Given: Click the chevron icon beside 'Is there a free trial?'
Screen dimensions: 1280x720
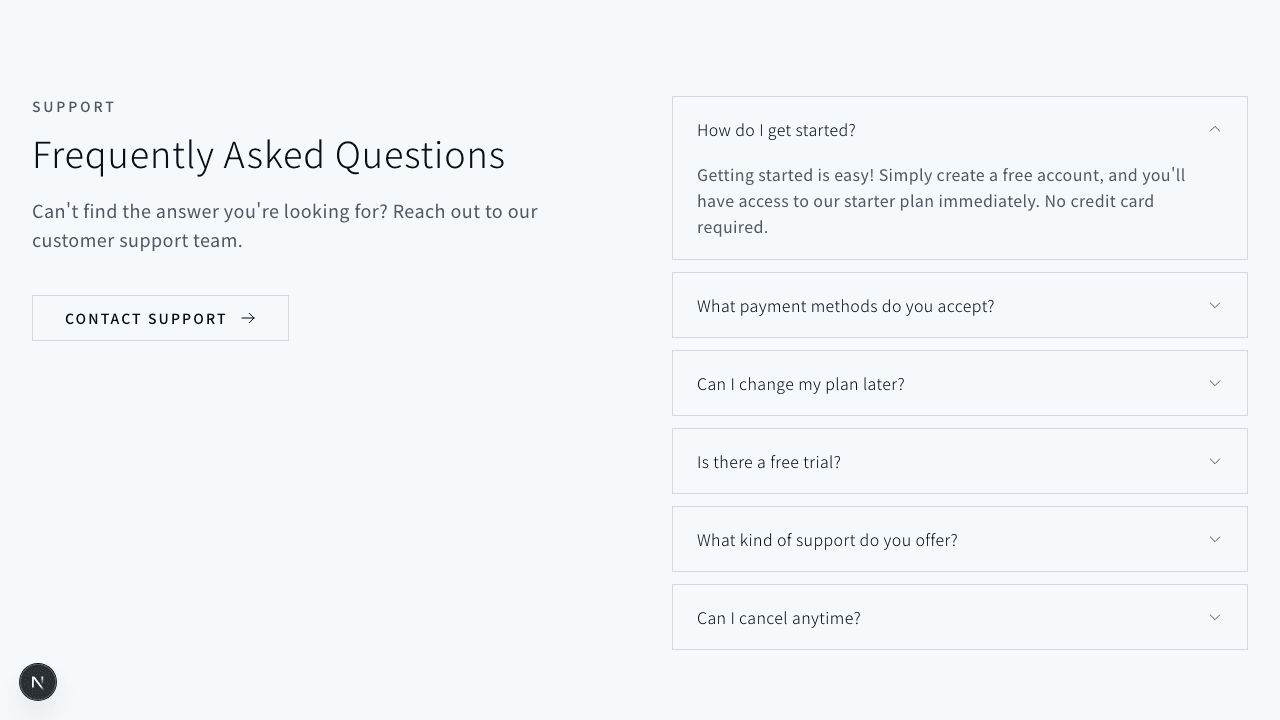Looking at the screenshot, I should [x=1215, y=461].
